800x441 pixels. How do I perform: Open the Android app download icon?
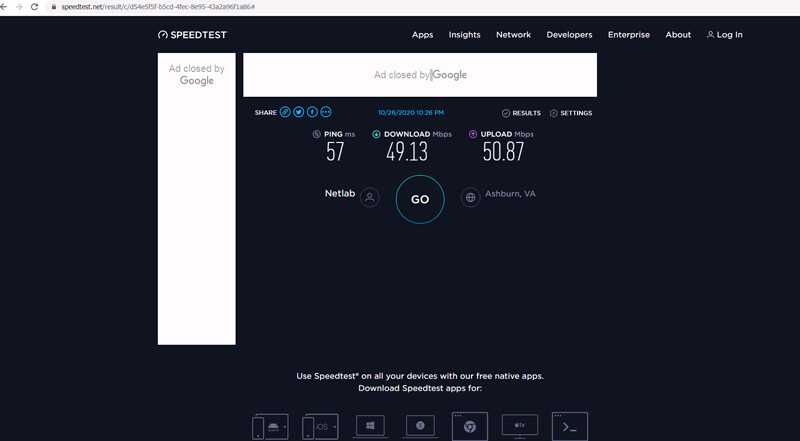pos(270,426)
